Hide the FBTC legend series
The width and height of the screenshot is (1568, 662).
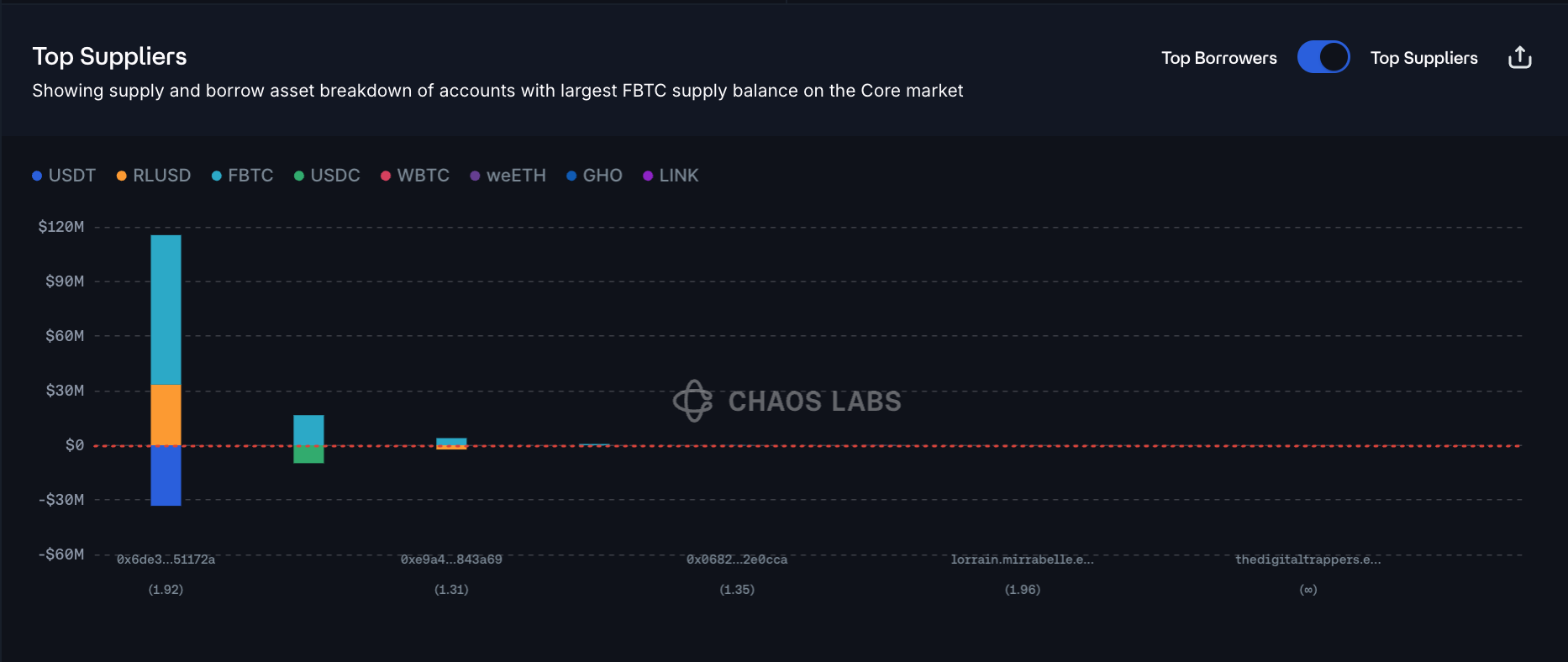pos(242,176)
